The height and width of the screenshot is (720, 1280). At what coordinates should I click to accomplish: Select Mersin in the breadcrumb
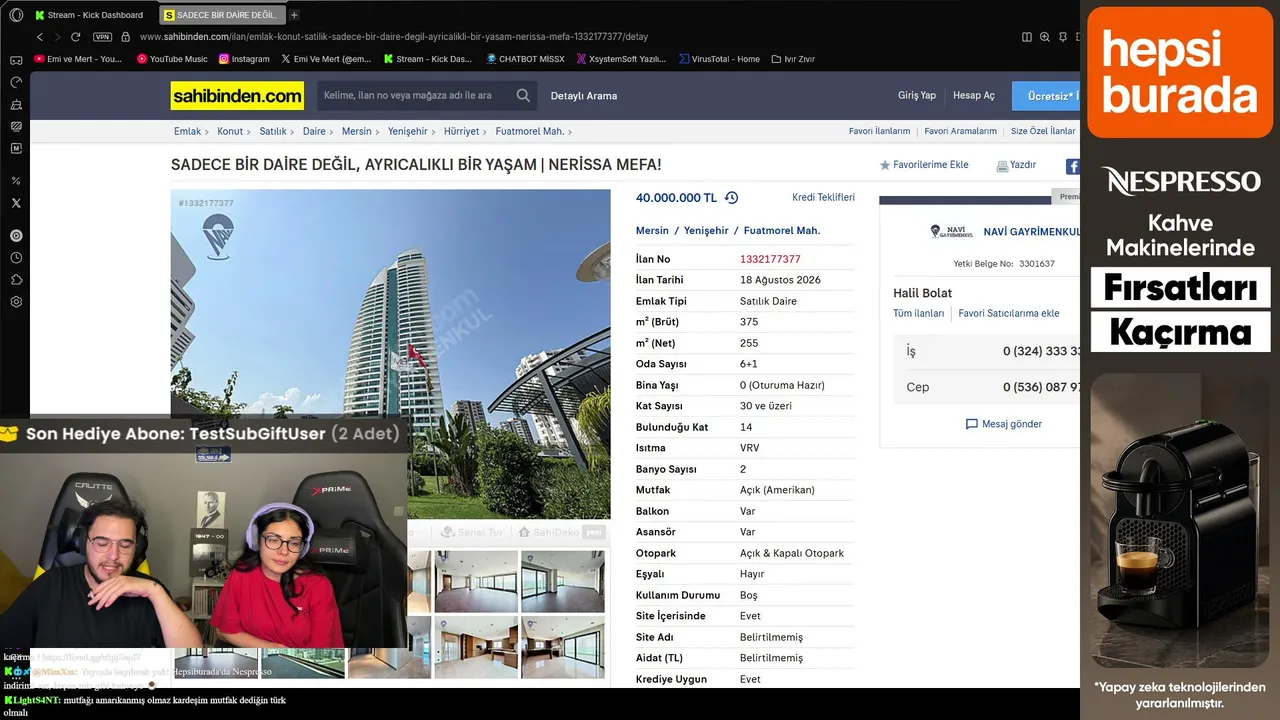coord(356,131)
